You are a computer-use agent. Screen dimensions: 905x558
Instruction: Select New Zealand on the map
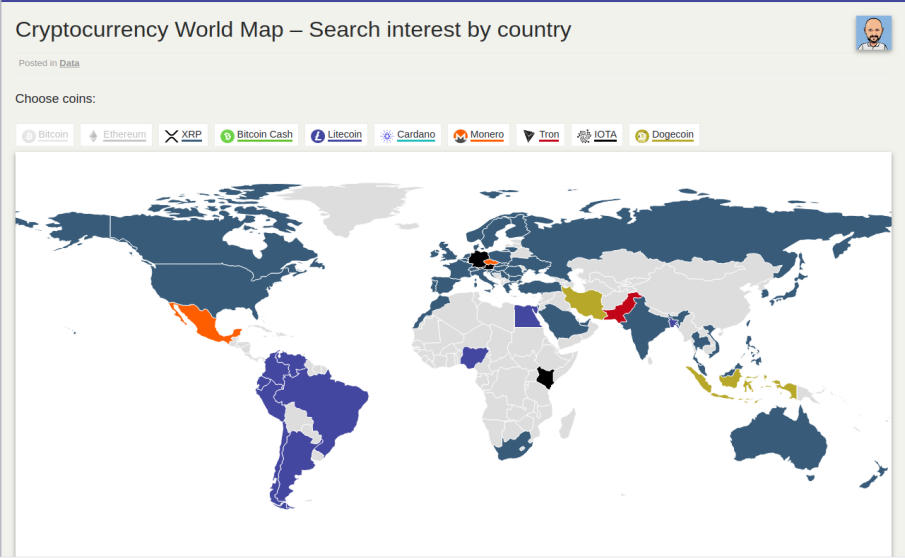click(x=875, y=475)
